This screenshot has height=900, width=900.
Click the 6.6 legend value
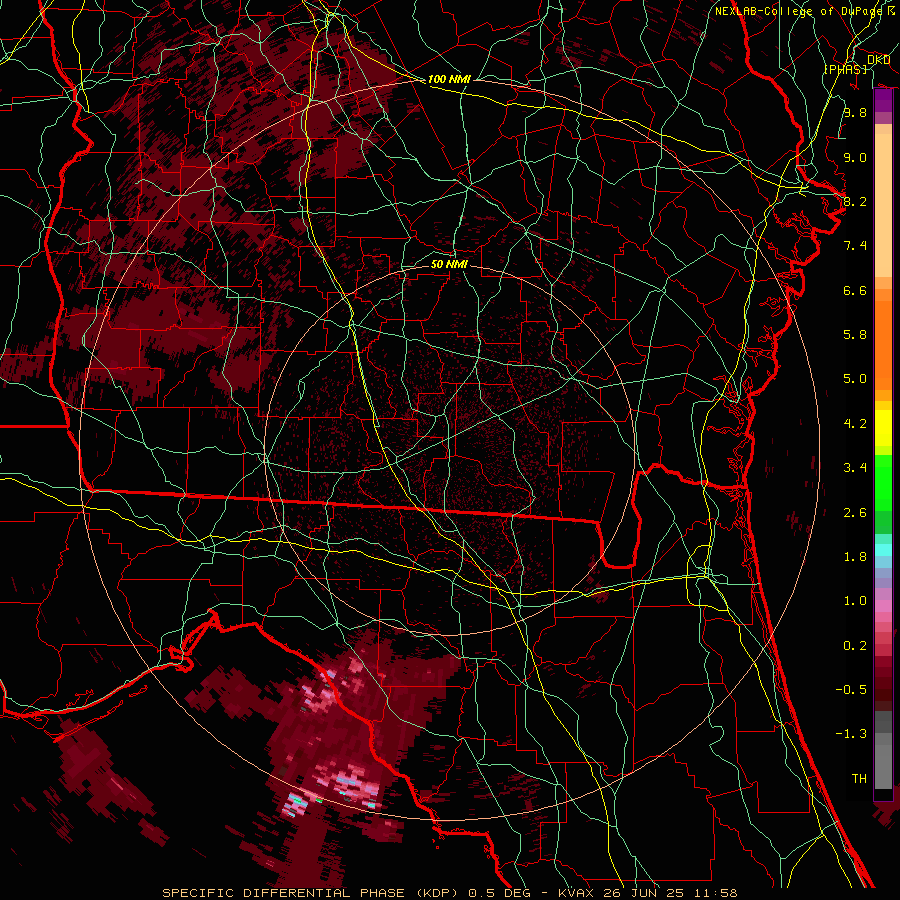[855, 290]
